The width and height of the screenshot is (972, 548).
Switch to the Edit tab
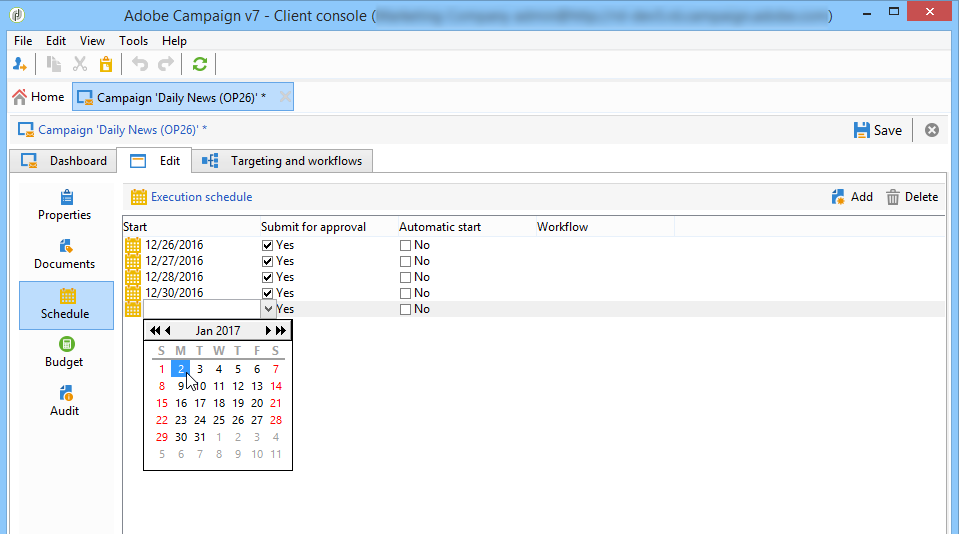point(154,161)
